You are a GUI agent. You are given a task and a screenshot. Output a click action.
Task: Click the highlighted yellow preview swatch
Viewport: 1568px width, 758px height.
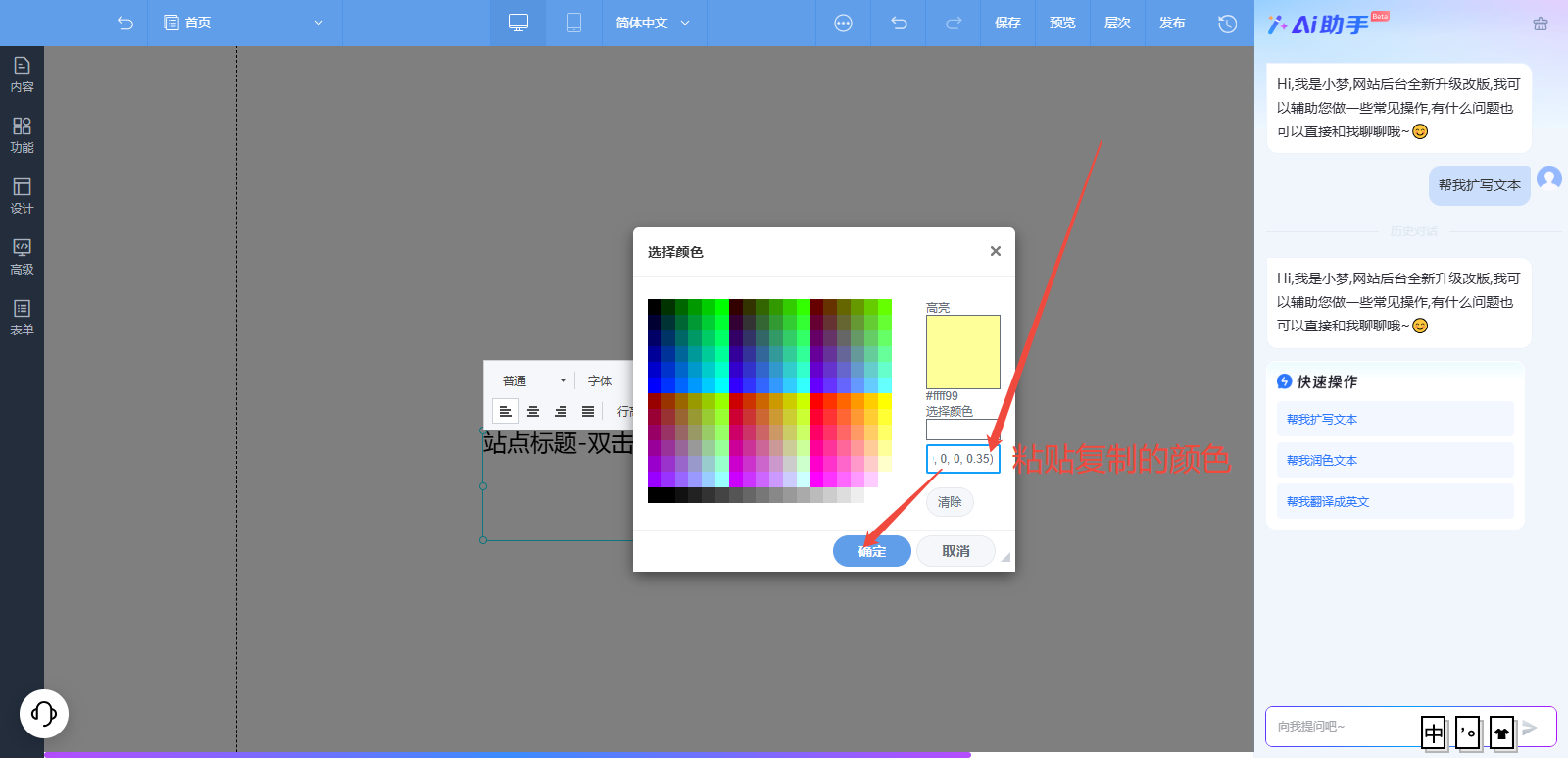(963, 352)
